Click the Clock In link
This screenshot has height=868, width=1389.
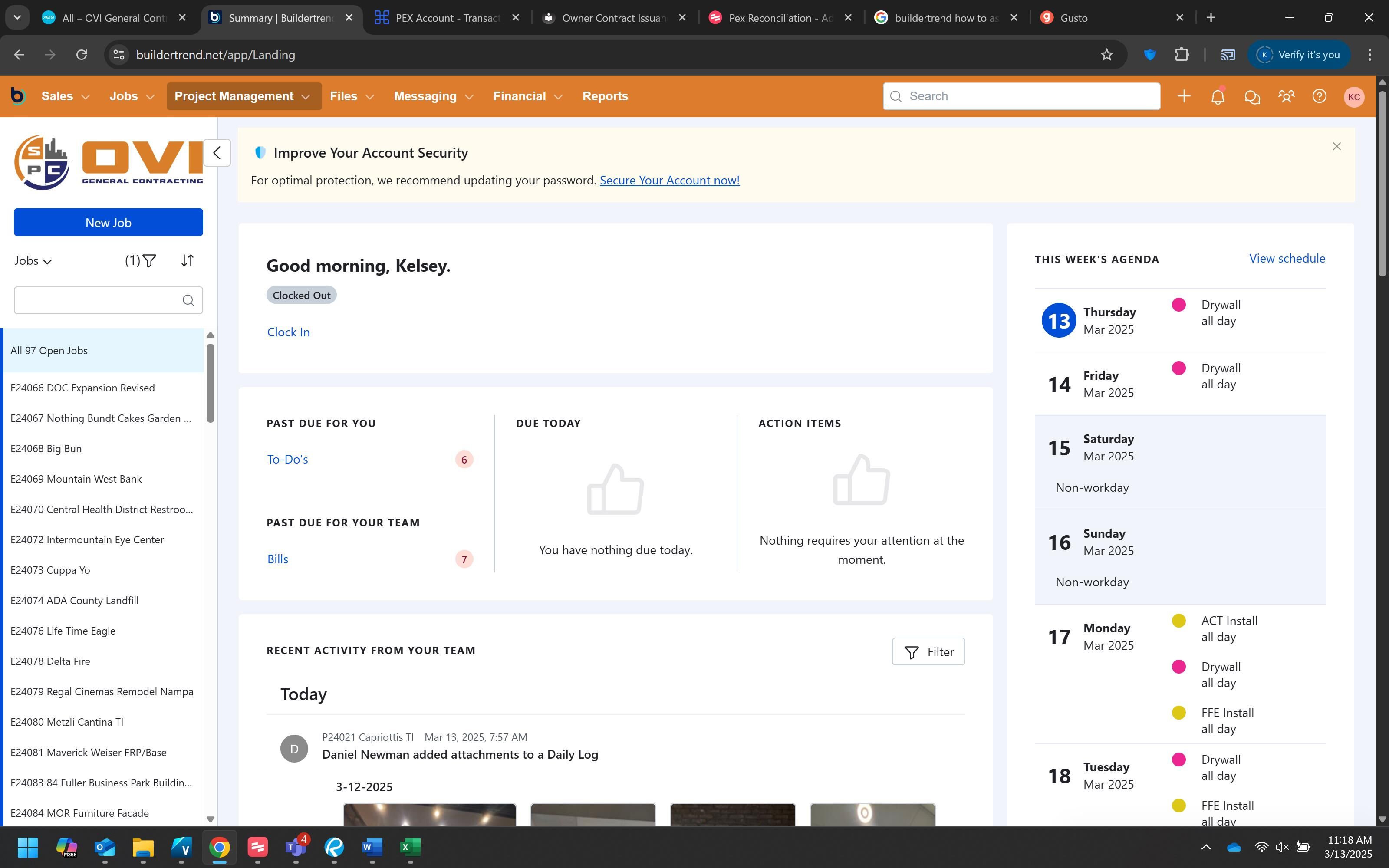[288, 332]
